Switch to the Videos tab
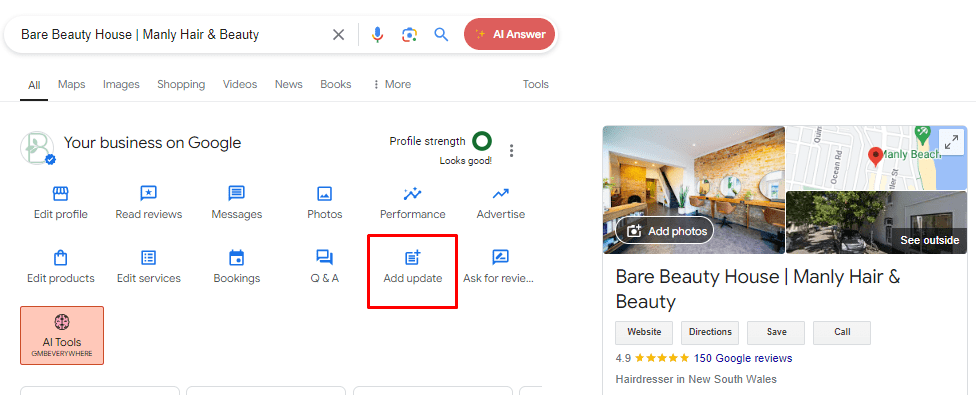Viewport: 976px width, 395px height. [x=240, y=85]
